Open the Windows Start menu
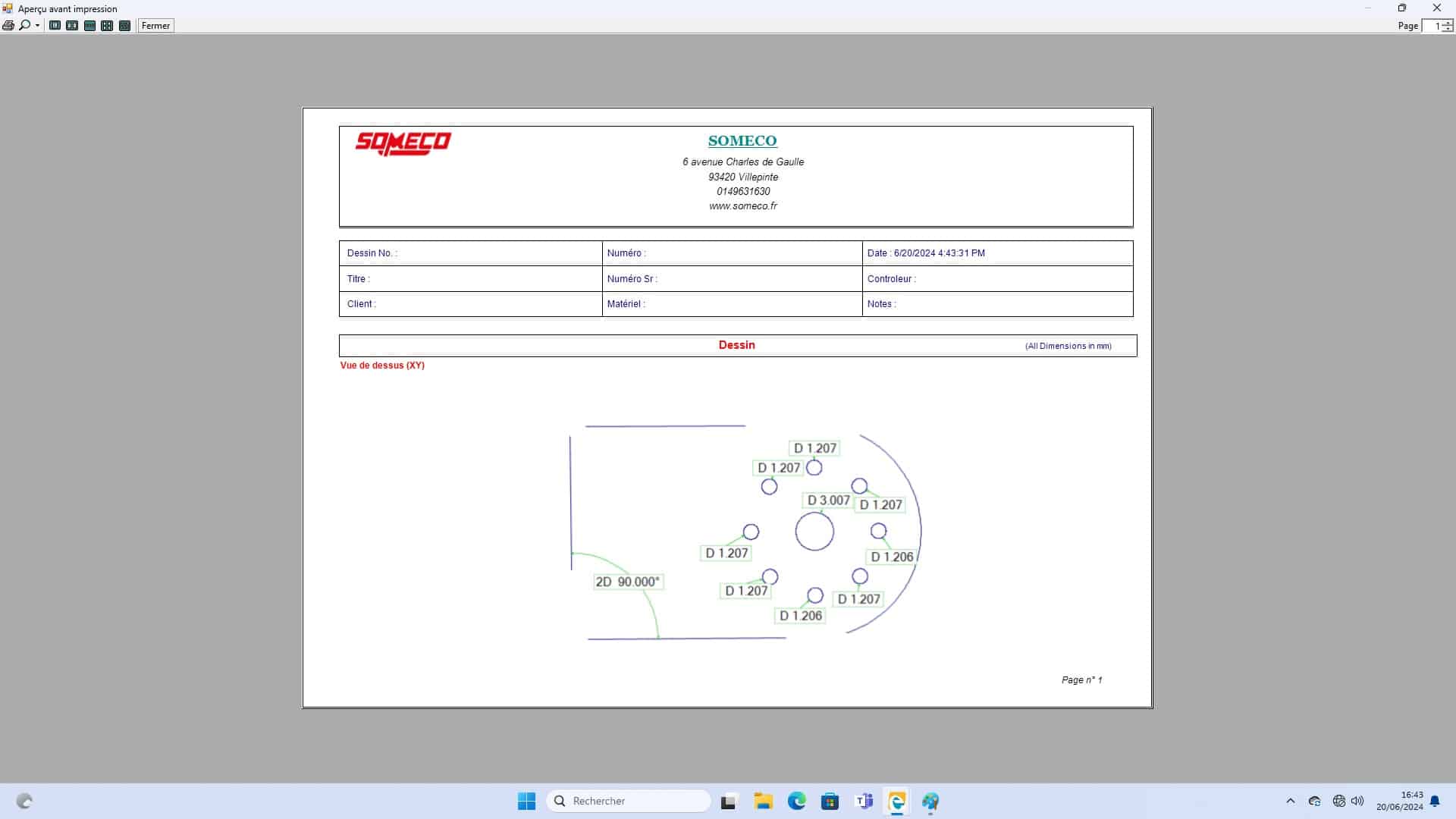Viewport: 1456px width, 819px height. (526, 801)
